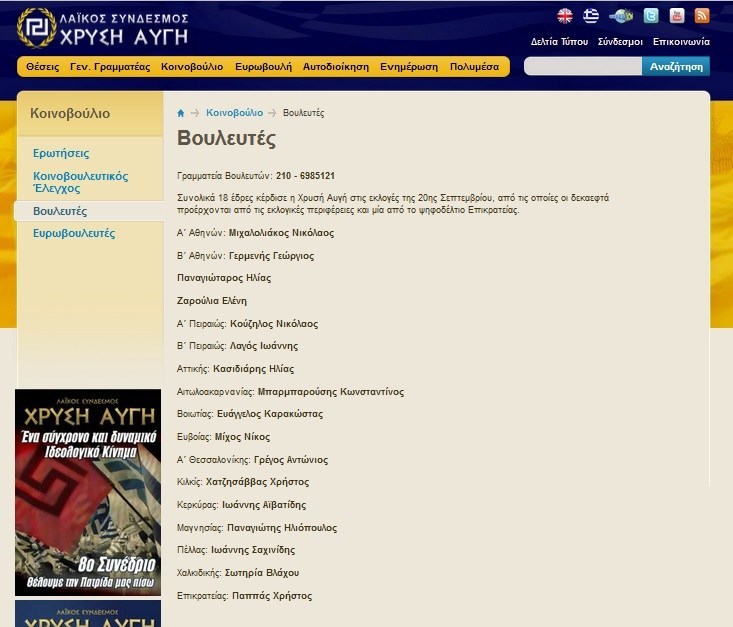This screenshot has width=733, height=627.
Task: Click the name Γρέγος Αντώνιος
Action: [x=291, y=460]
